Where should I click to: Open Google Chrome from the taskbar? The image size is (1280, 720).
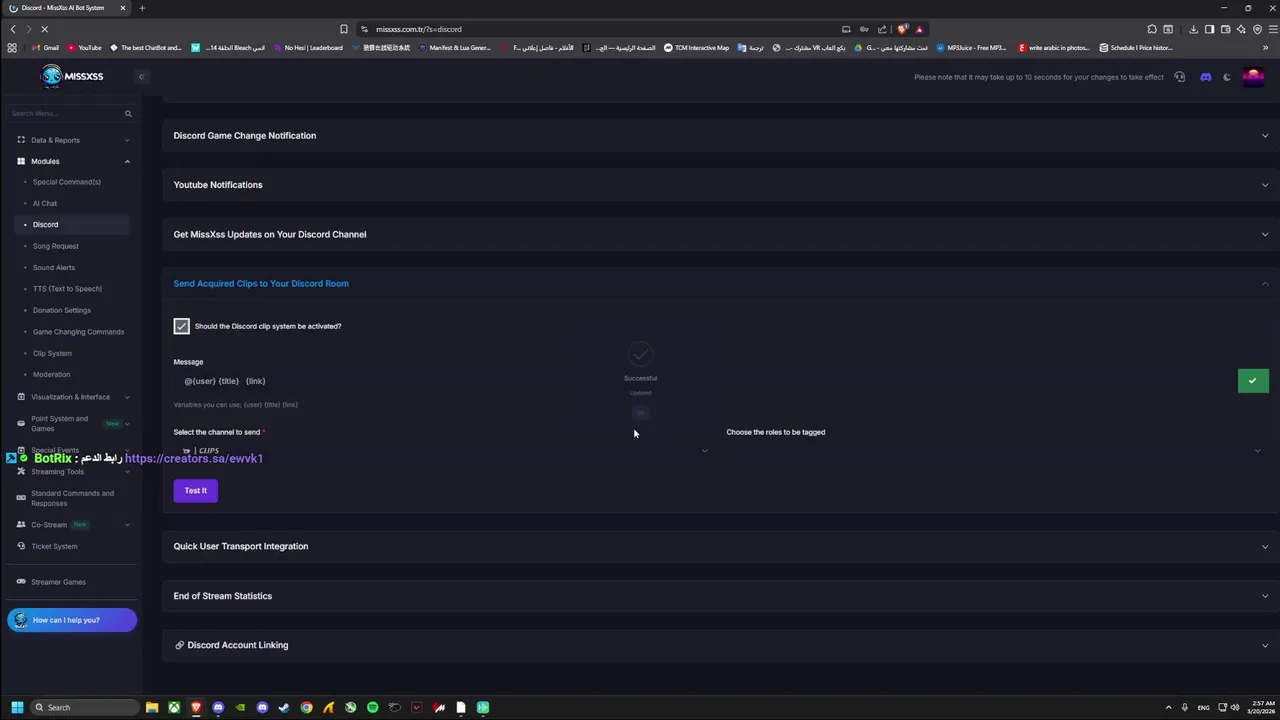pos(306,707)
